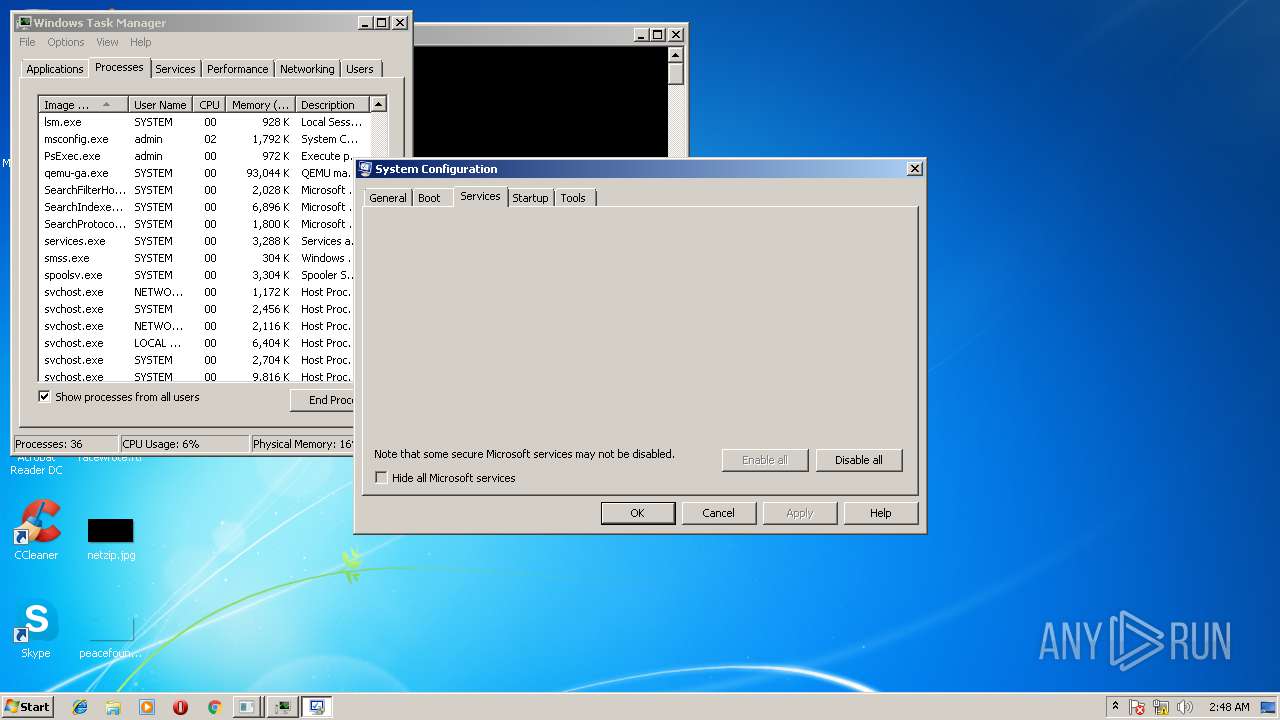This screenshot has height=720, width=1280.
Task: Sort processes by Memory column
Action: pyautogui.click(x=260, y=105)
